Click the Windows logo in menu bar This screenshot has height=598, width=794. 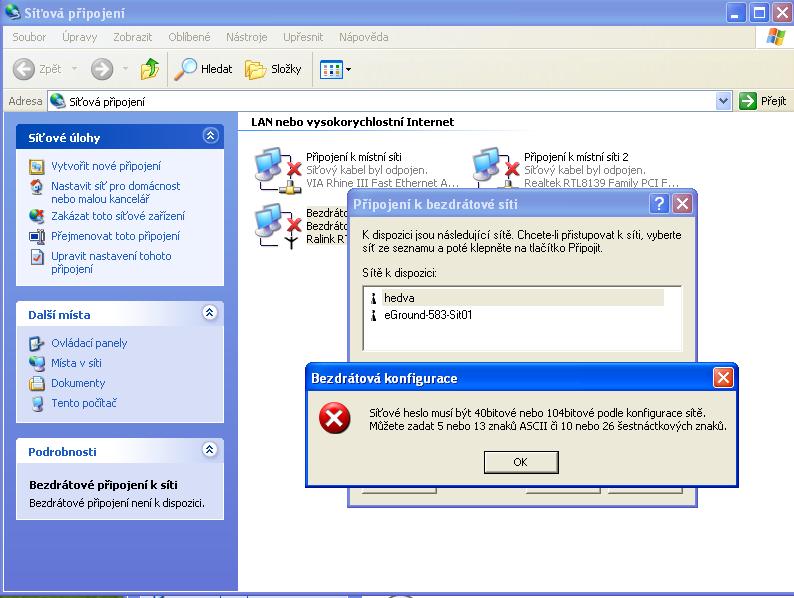(x=775, y=37)
